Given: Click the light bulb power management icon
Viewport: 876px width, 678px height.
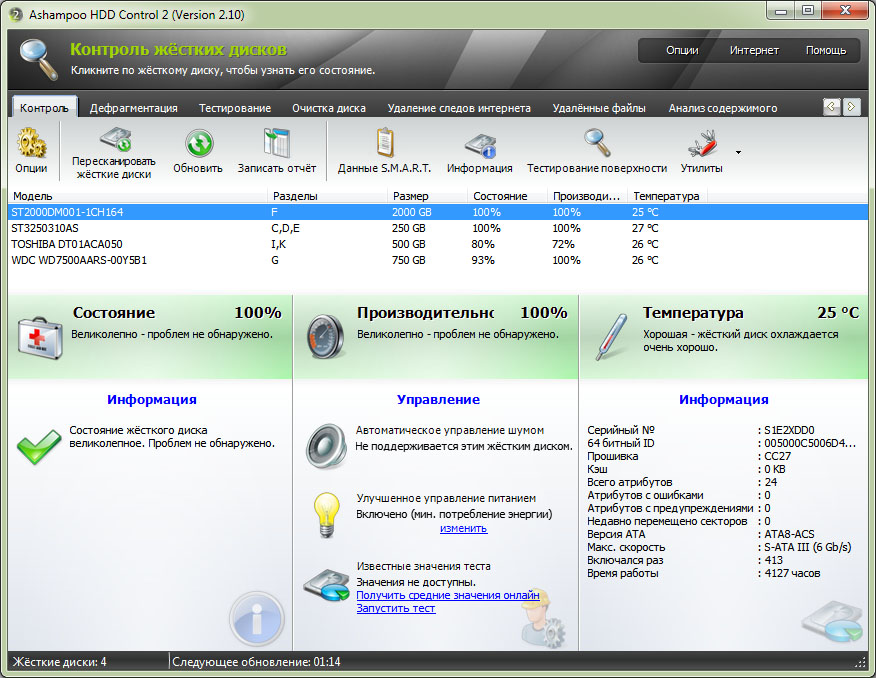Looking at the screenshot, I should click(x=327, y=514).
